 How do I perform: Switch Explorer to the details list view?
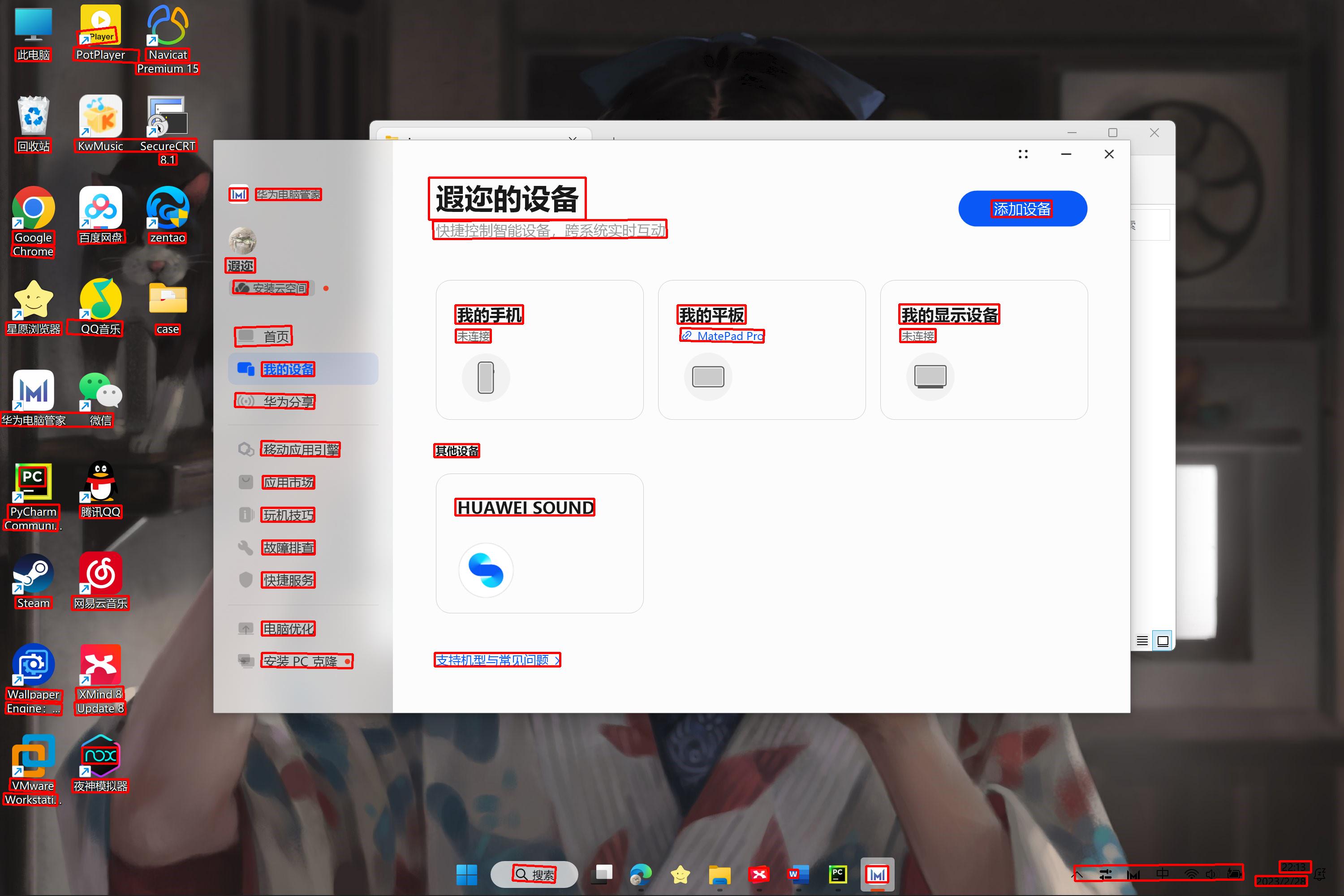pos(1142,641)
